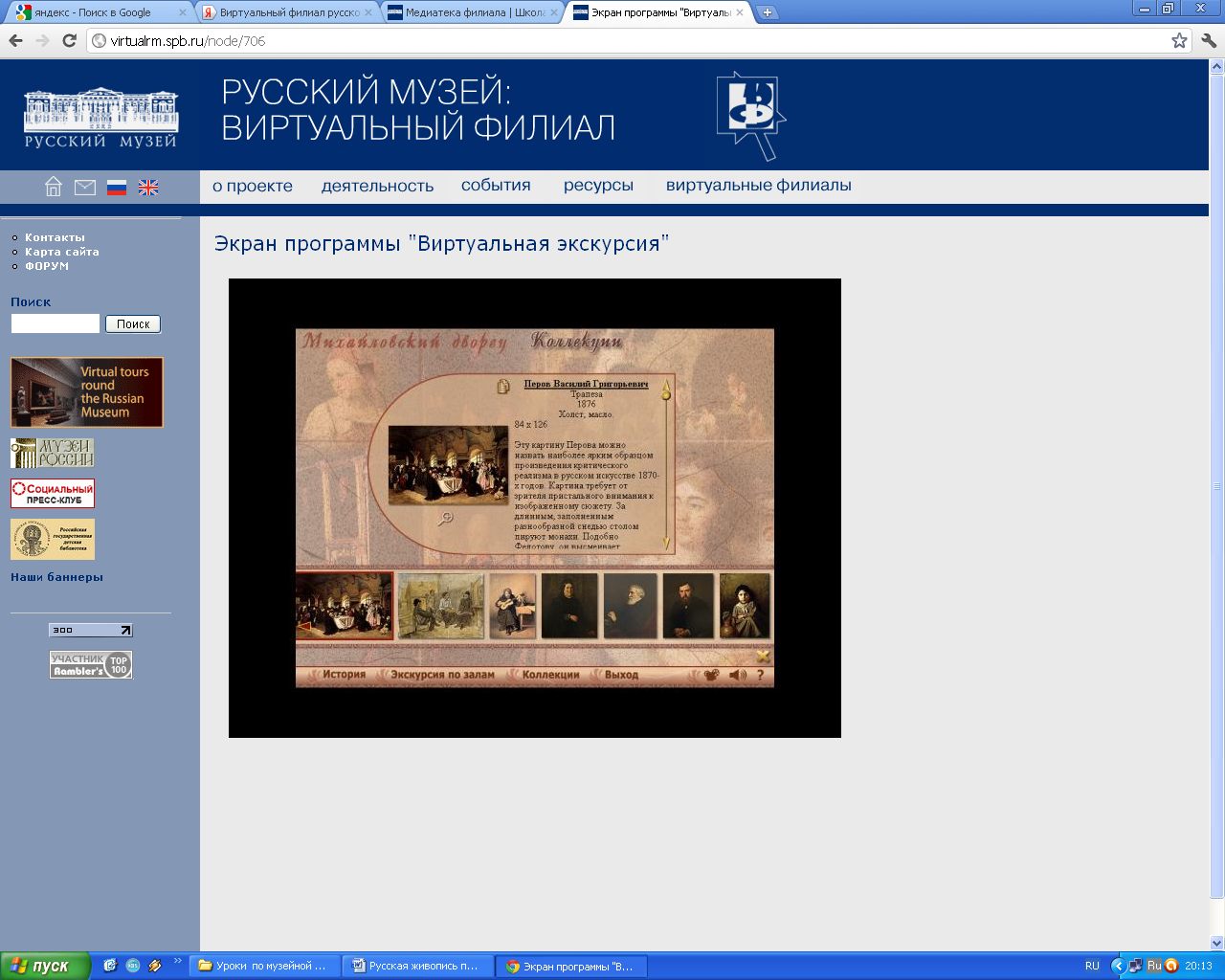Screen dimensions: 1225x980
Task: Open the Virtual tours round the Russian Museum banner
Action: (87, 392)
